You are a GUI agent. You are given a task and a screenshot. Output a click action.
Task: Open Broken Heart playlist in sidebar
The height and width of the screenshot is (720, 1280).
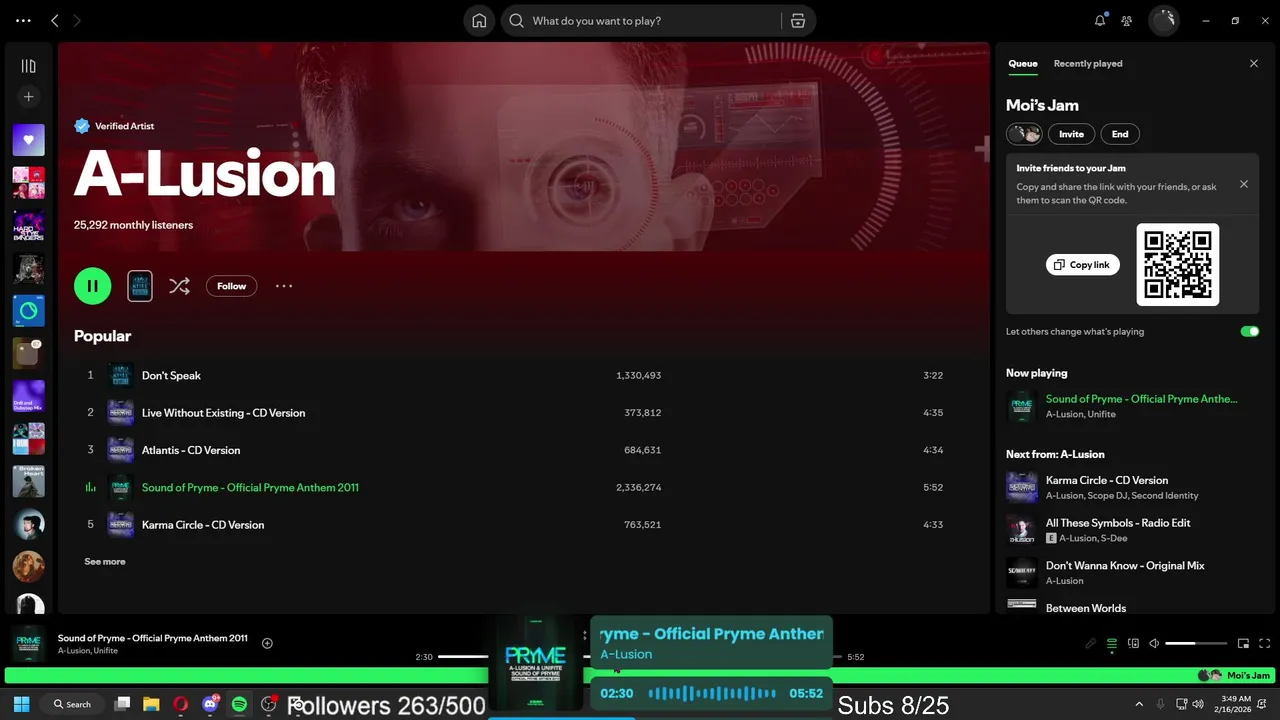28,482
